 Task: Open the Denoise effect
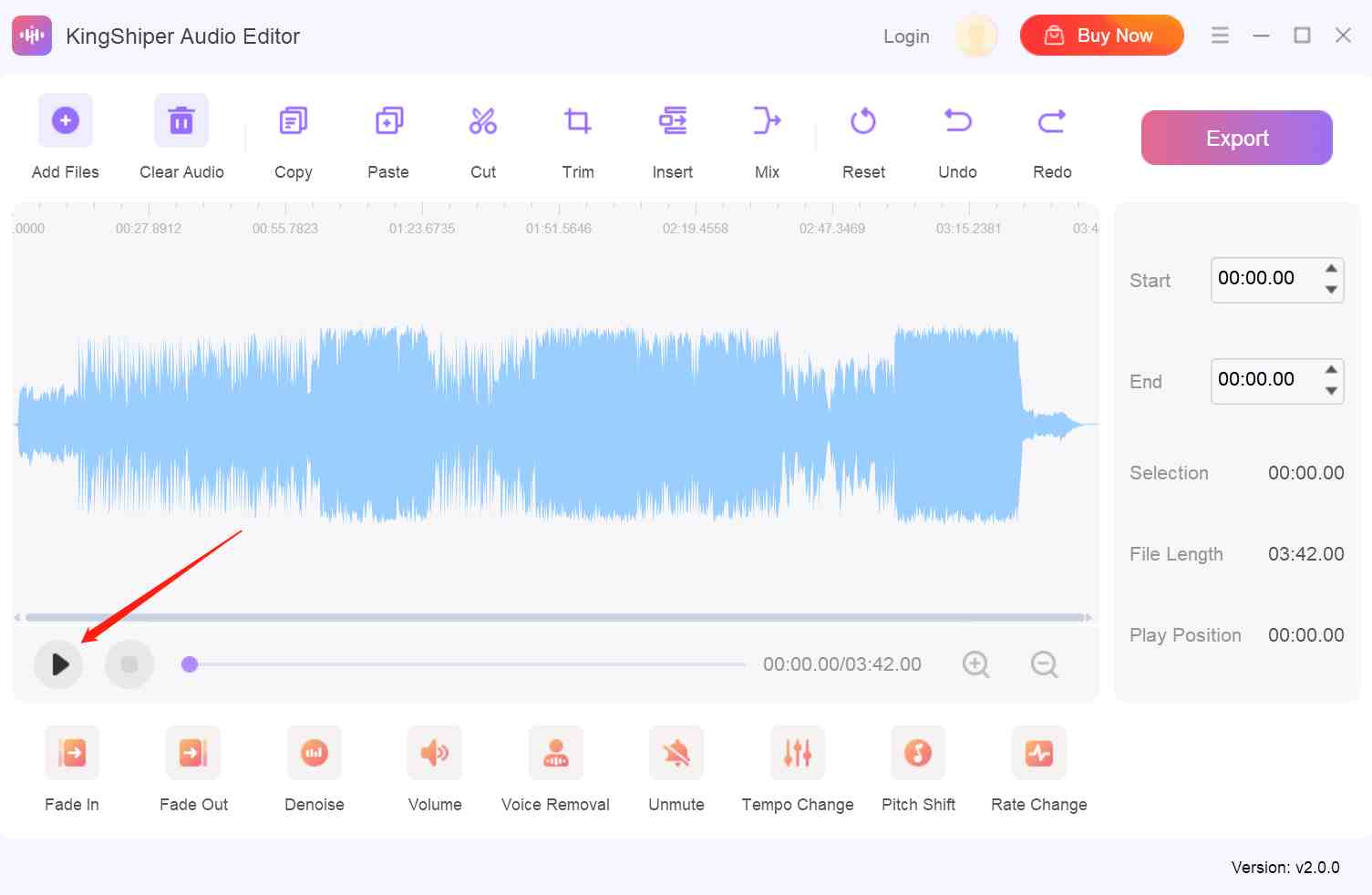[315, 753]
